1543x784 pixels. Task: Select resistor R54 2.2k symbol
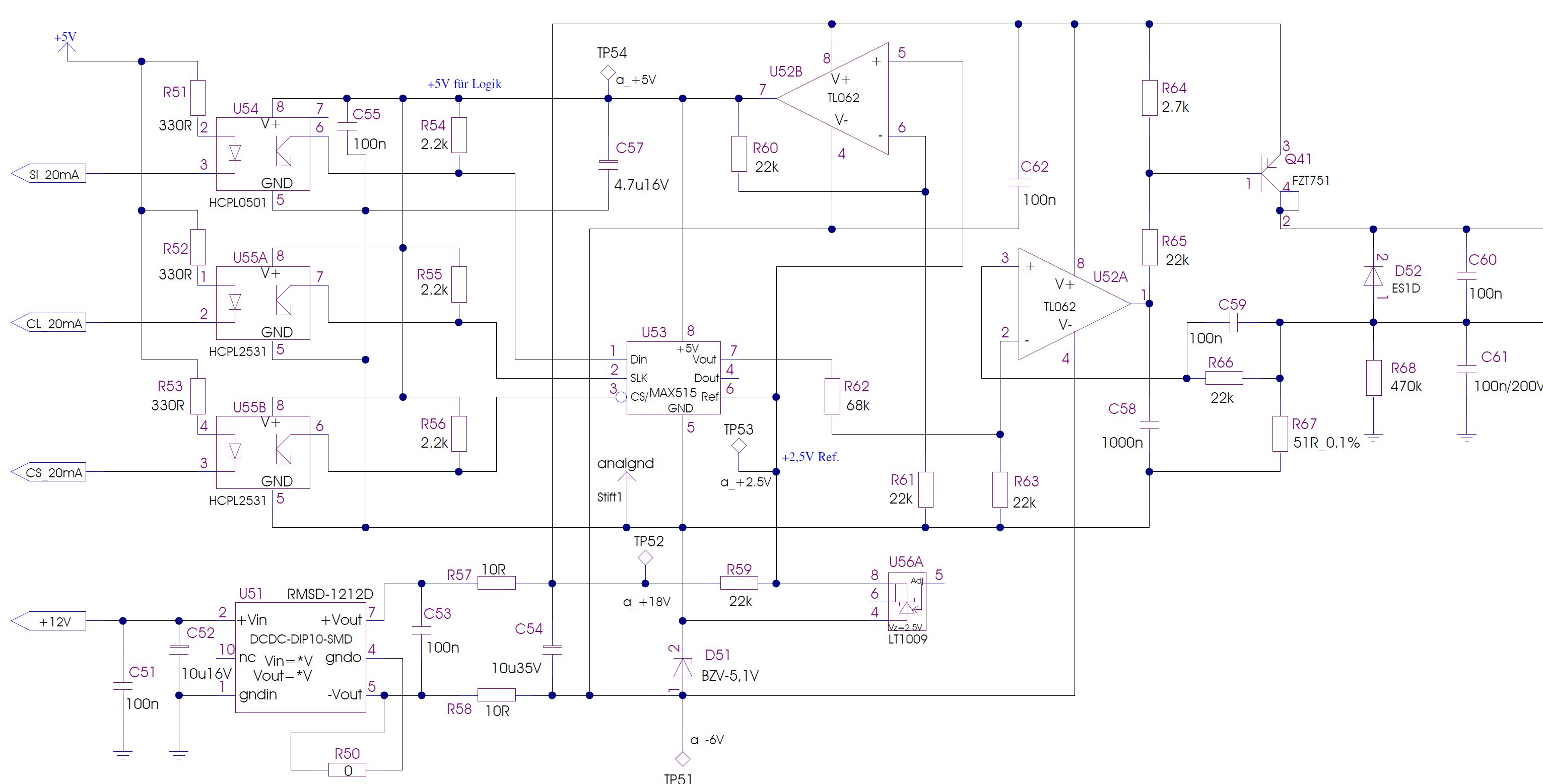click(459, 135)
